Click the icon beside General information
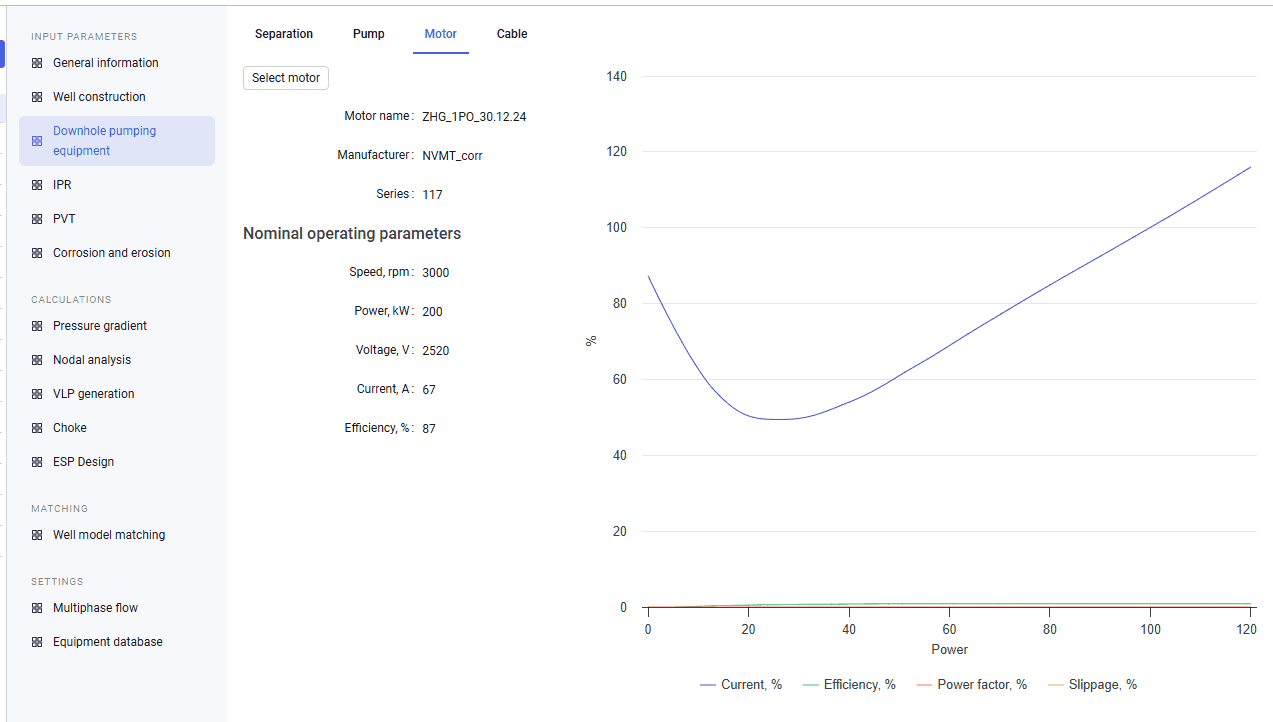 pyautogui.click(x=37, y=63)
